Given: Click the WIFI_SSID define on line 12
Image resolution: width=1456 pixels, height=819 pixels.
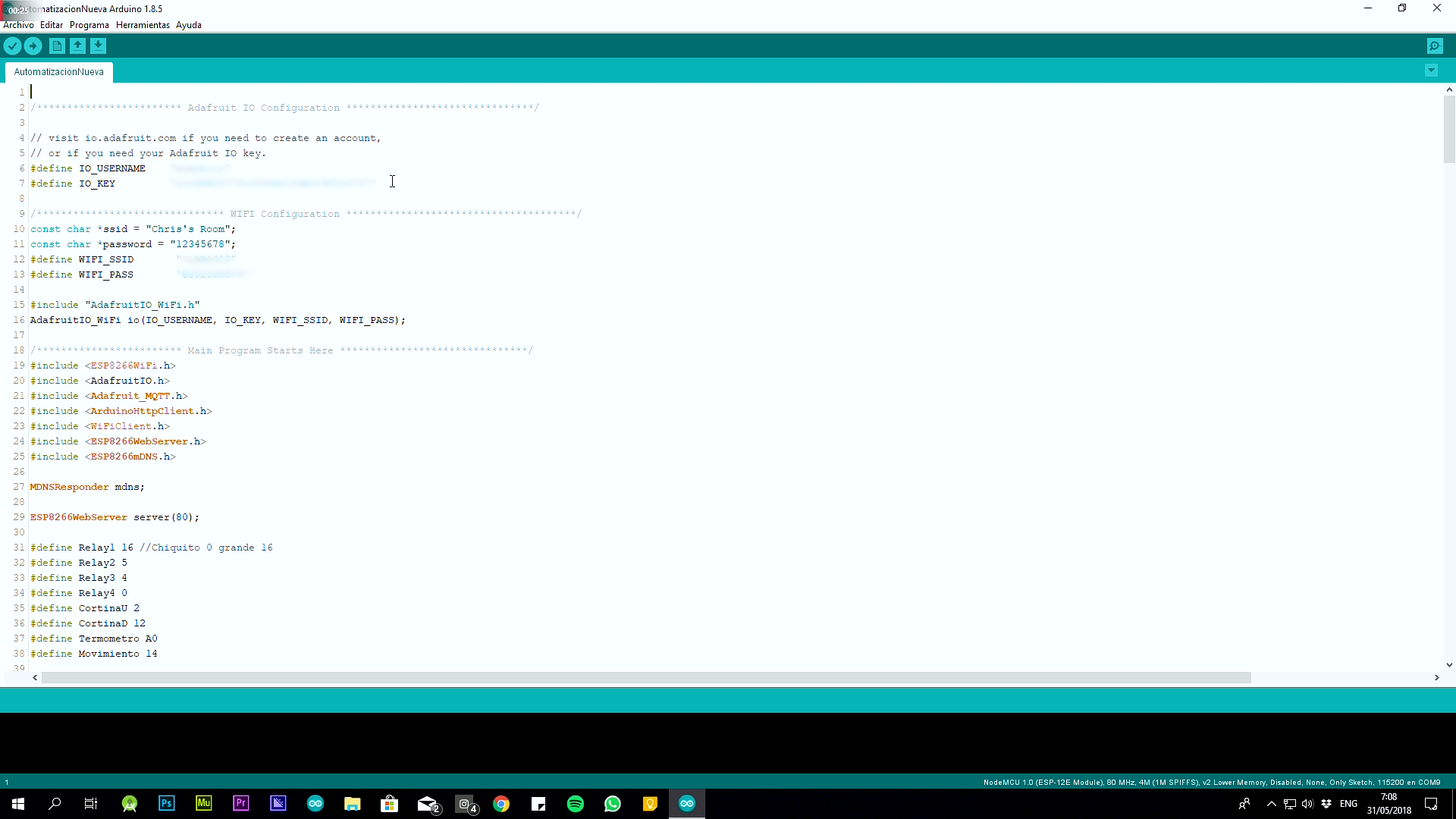Looking at the screenshot, I should click(x=82, y=259).
